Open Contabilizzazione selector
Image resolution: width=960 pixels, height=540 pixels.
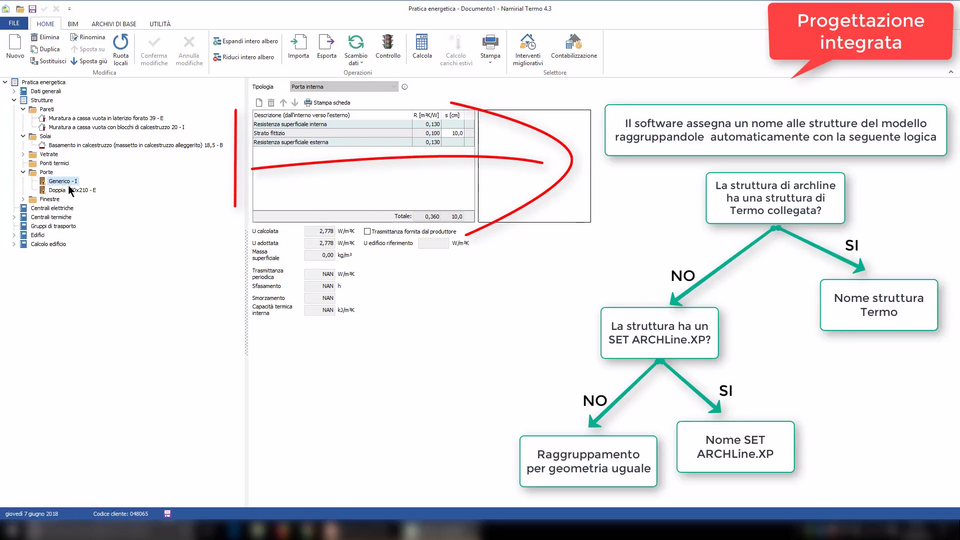(x=574, y=47)
